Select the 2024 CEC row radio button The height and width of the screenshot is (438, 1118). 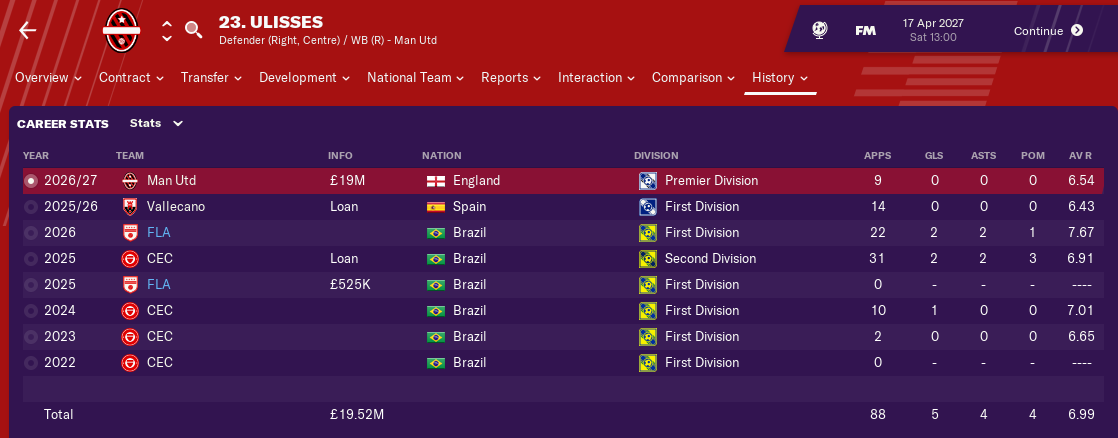[32, 311]
